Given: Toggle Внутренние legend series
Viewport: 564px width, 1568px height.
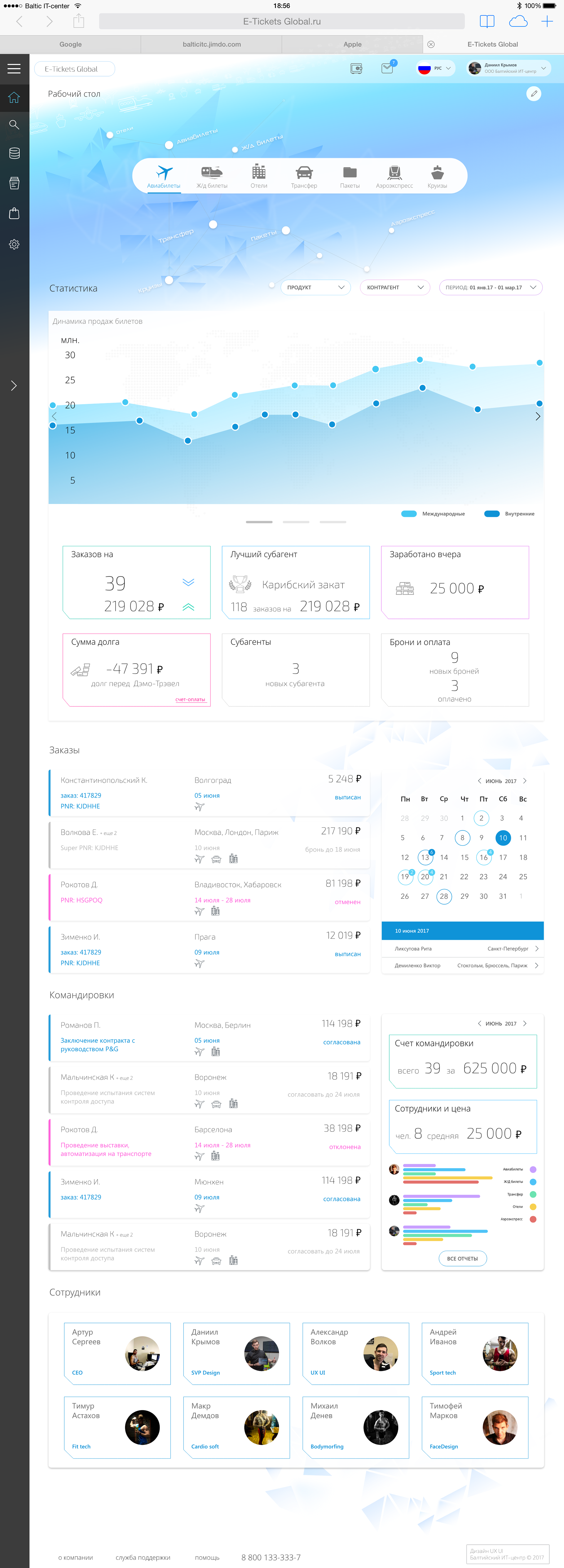Looking at the screenshot, I should [x=509, y=514].
